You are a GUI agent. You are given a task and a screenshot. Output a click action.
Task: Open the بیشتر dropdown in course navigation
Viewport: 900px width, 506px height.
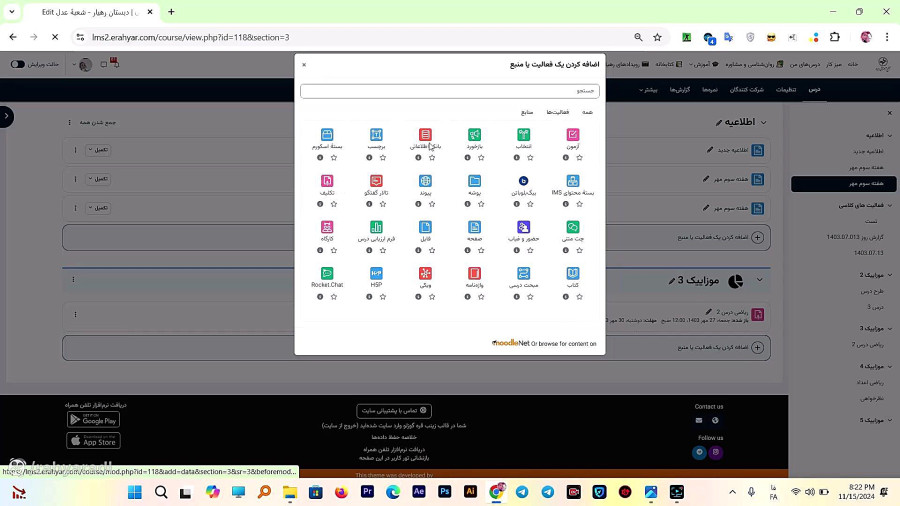pyautogui.click(x=649, y=90)
